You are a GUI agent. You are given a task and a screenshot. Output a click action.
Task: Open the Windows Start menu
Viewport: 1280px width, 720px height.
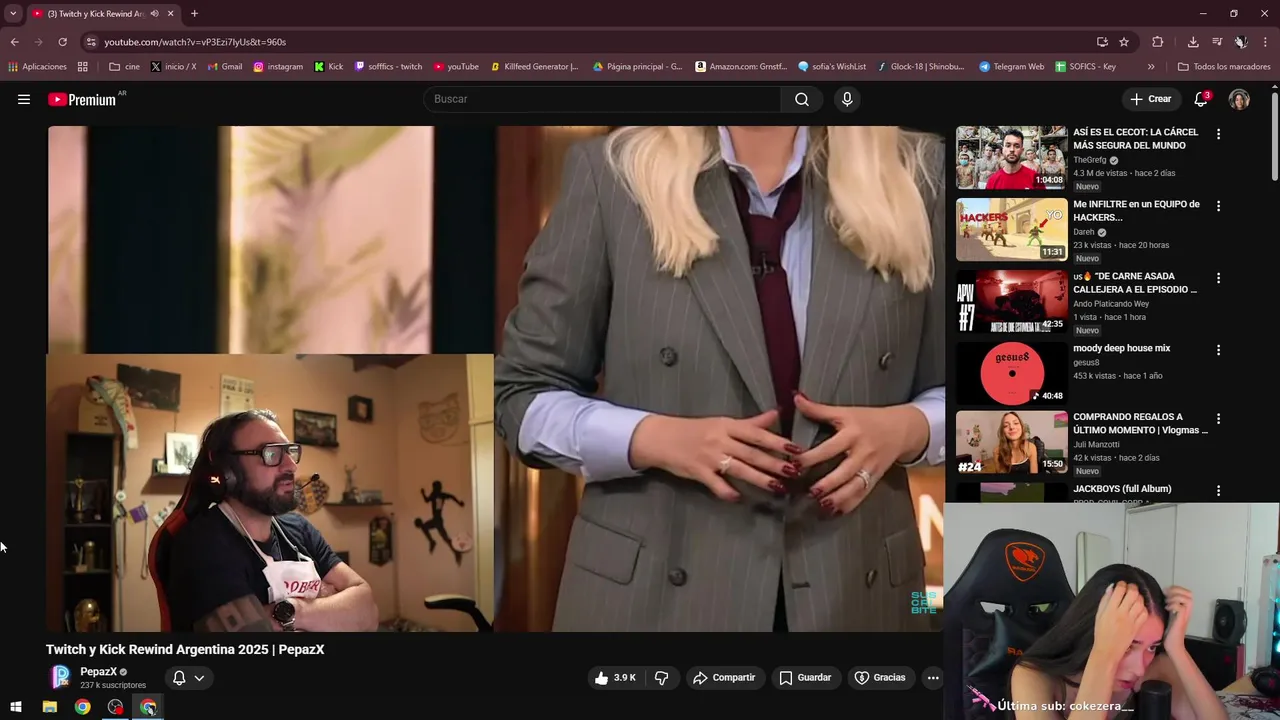(16, 707)
